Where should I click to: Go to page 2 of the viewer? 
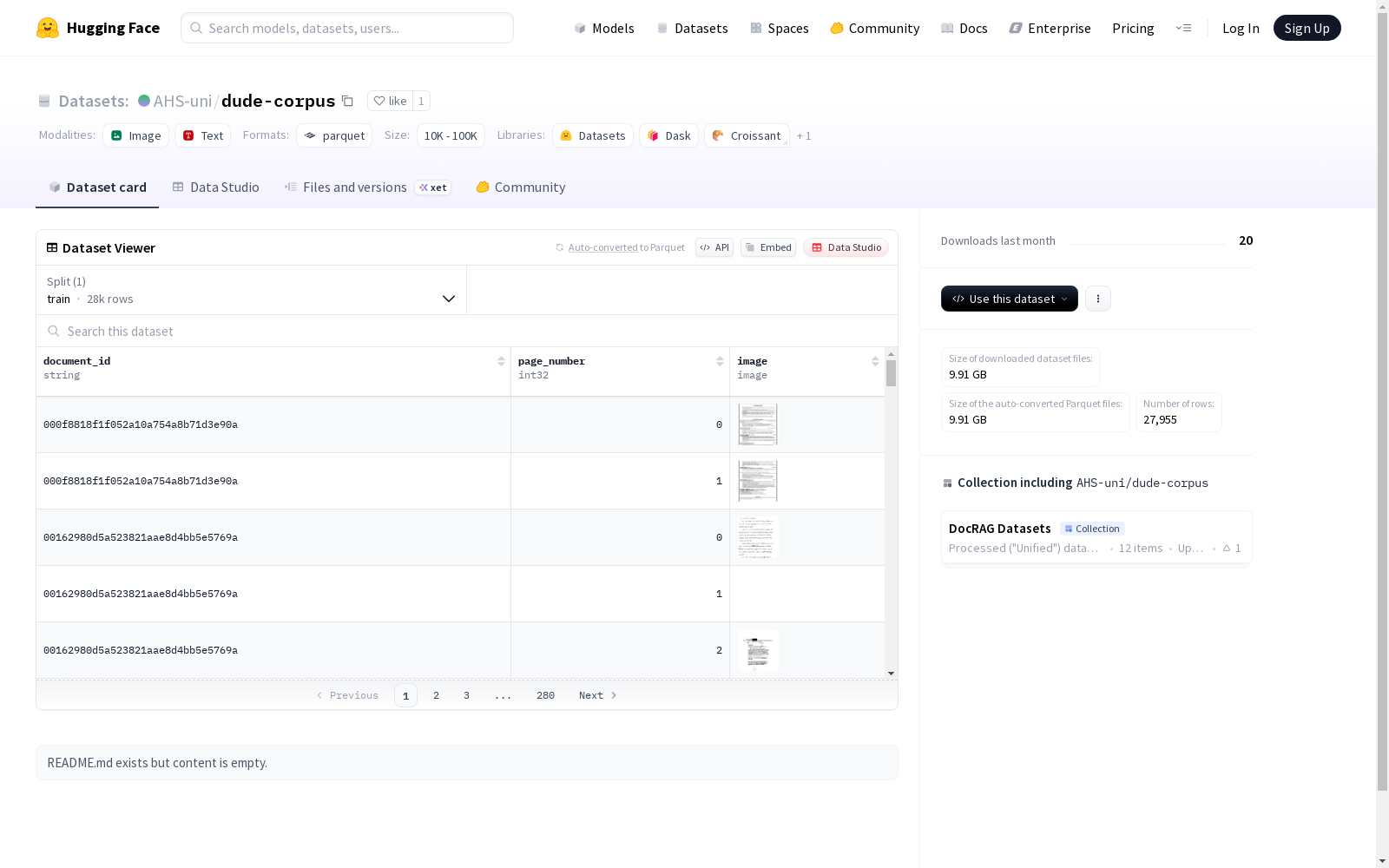click(x=436, y=695)
